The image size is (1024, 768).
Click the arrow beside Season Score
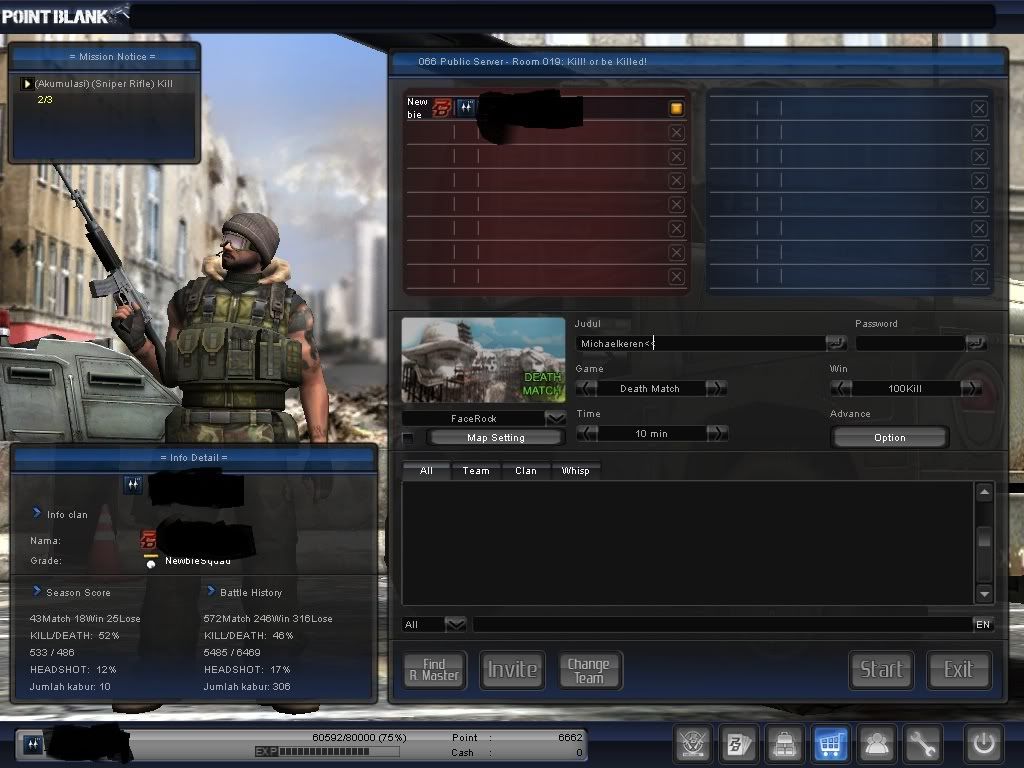(x=37, y=591)
